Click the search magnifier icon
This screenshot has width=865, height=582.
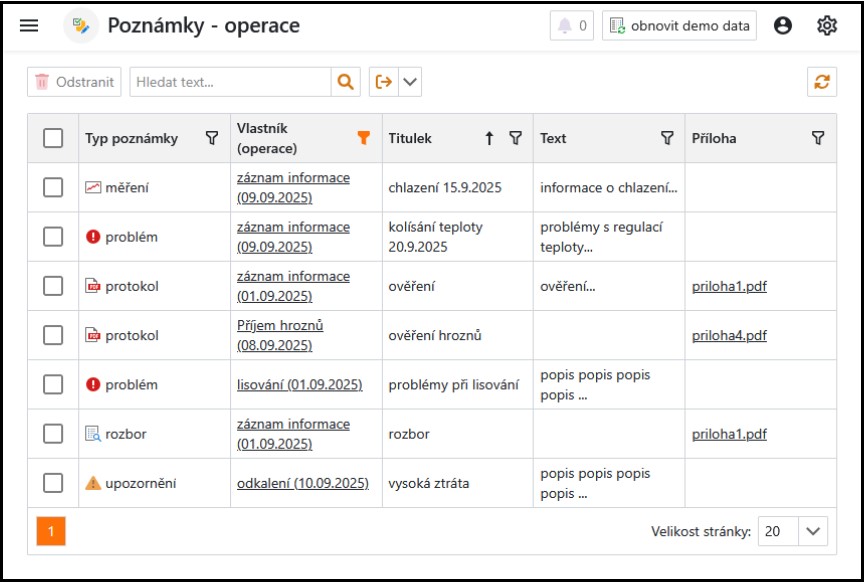tap(345, 82)
